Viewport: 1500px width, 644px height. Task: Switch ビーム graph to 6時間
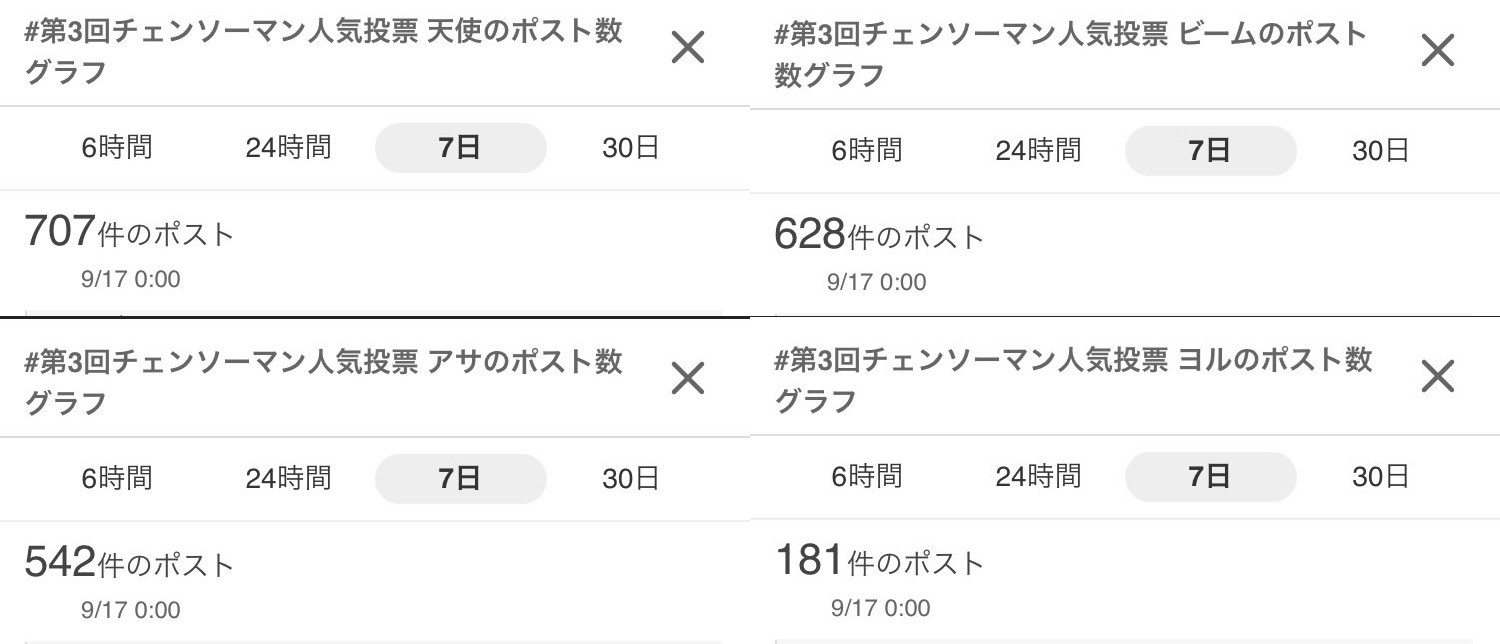867,151
